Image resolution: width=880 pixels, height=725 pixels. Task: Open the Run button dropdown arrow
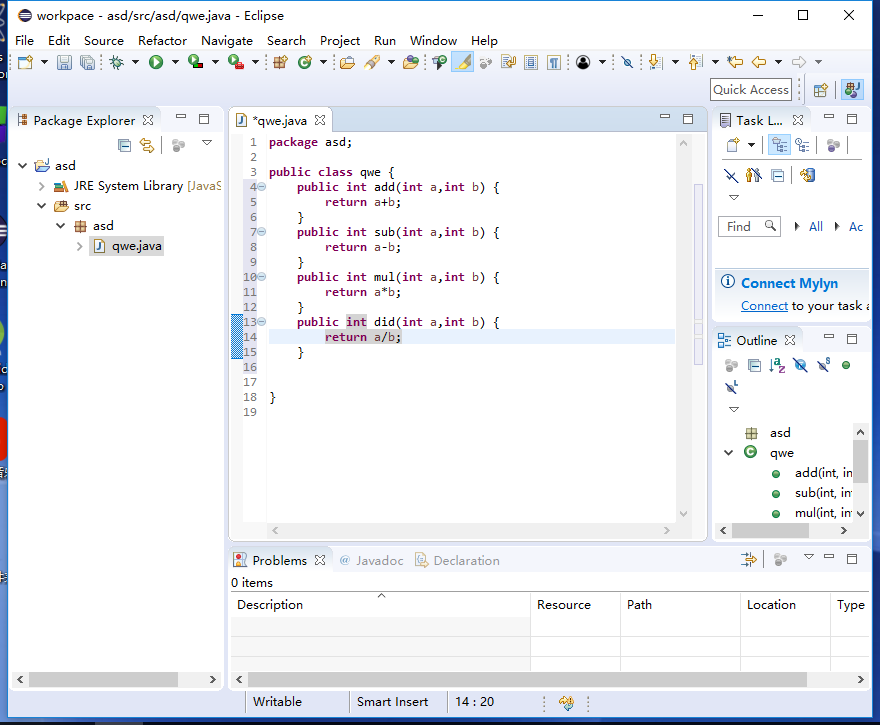click(174, 62)
